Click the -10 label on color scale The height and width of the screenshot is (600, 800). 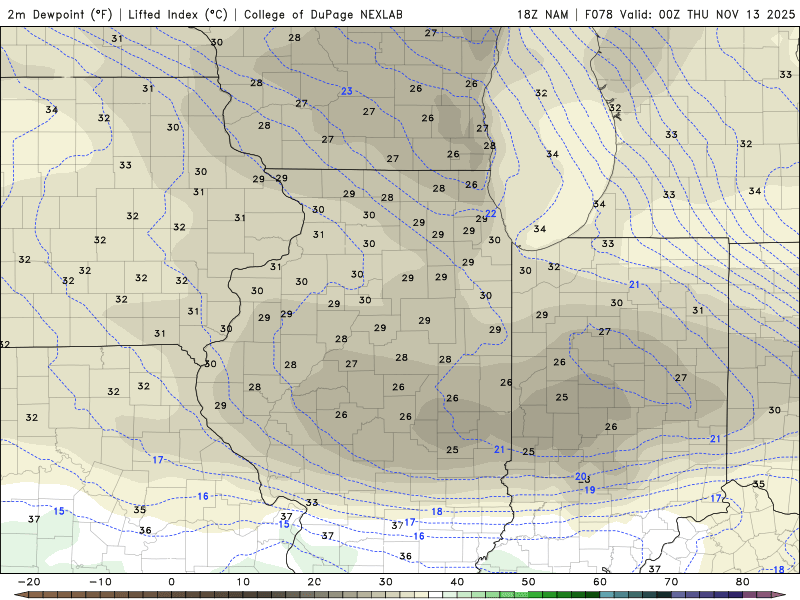tap(101, 582)
